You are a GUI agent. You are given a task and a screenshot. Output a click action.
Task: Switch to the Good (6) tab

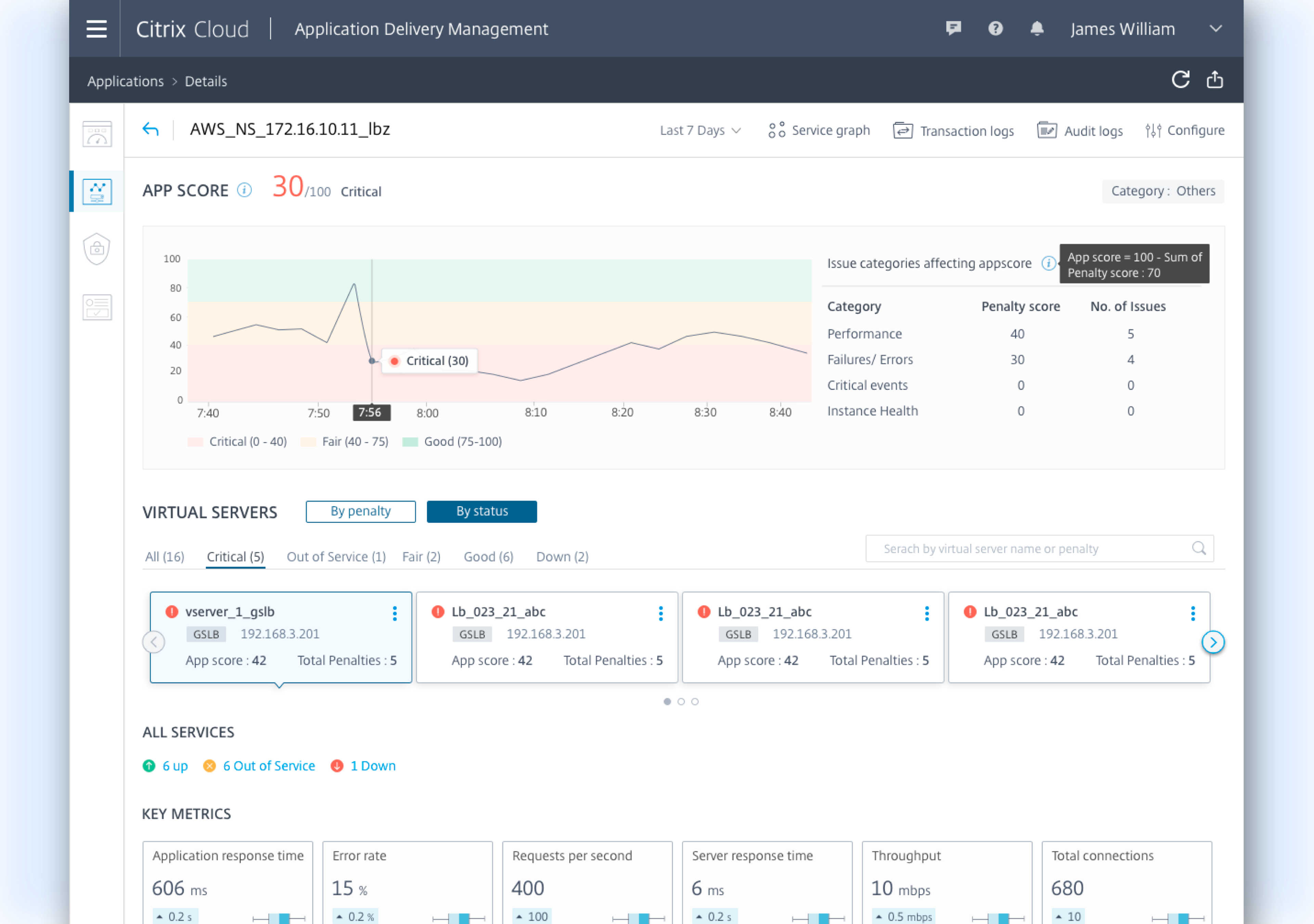pyautogui.click(x=488, y=557)
